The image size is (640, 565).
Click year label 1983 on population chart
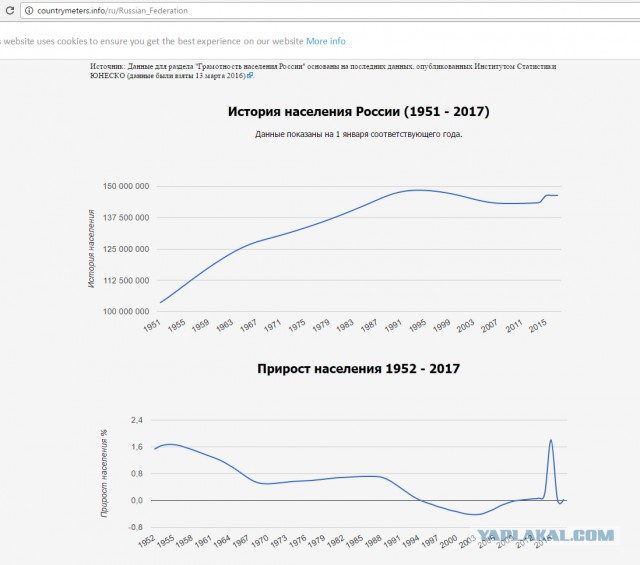(x=345, y=326)
